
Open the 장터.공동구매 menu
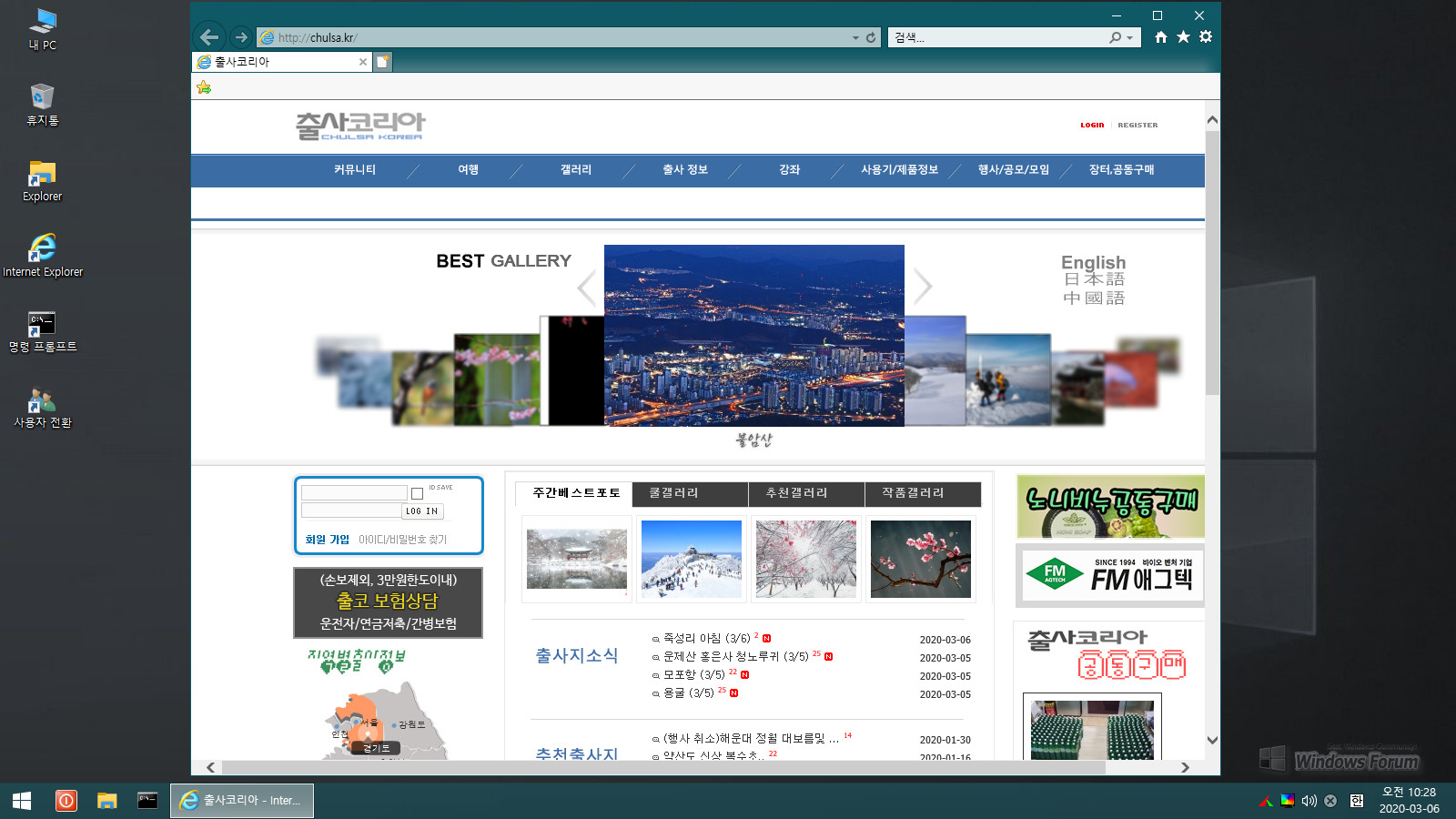click(1121, 170)
